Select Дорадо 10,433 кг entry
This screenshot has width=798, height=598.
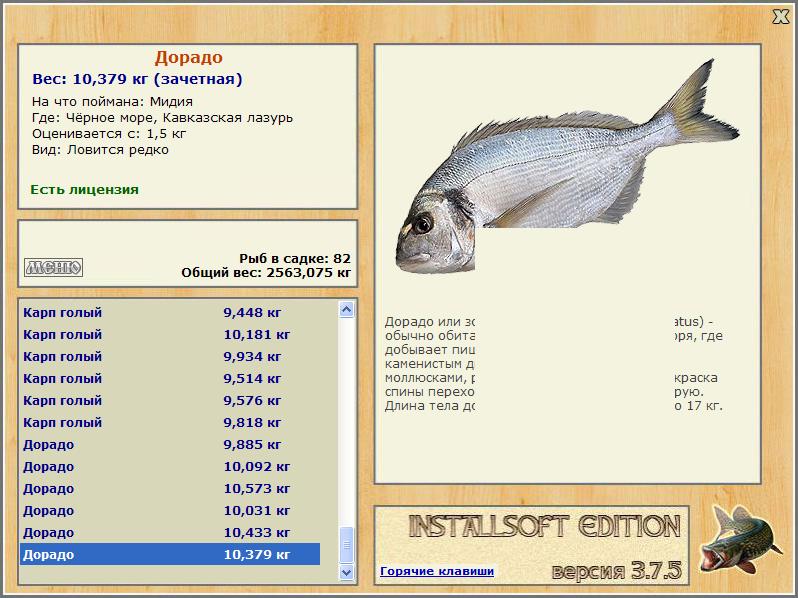pyautogui.click(x=170, y=533)
